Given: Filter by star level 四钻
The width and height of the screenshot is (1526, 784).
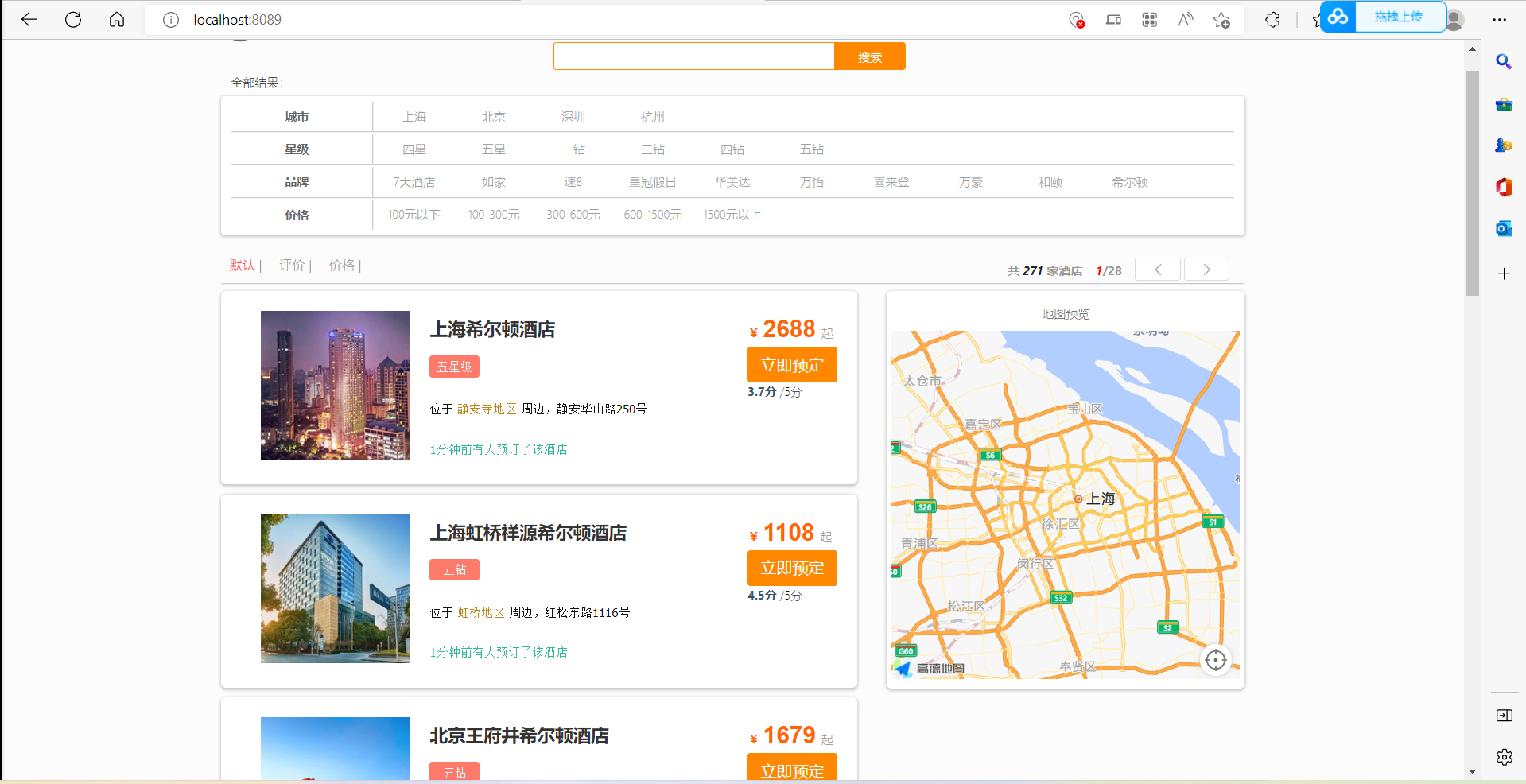Looking at the screenshot, I should point(732,149).
